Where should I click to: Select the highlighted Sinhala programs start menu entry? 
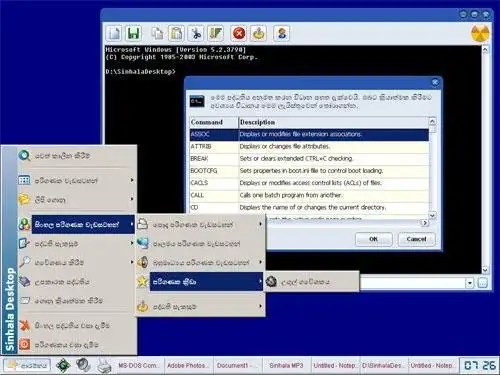click(x=77, y=224)
